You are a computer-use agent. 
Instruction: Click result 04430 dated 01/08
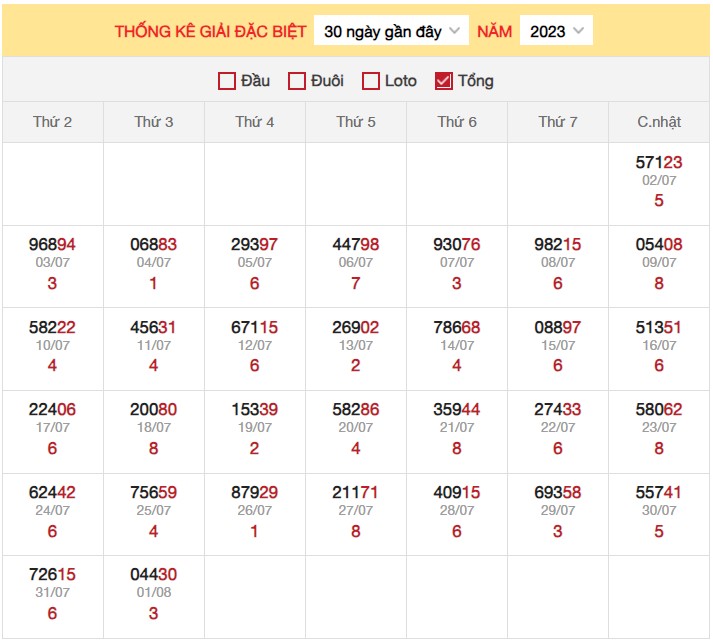tap(154, 575)
